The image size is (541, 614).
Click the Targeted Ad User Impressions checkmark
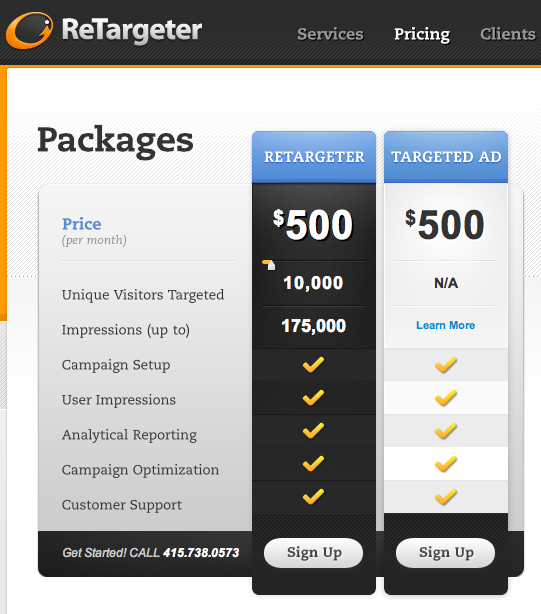(446, 397)
